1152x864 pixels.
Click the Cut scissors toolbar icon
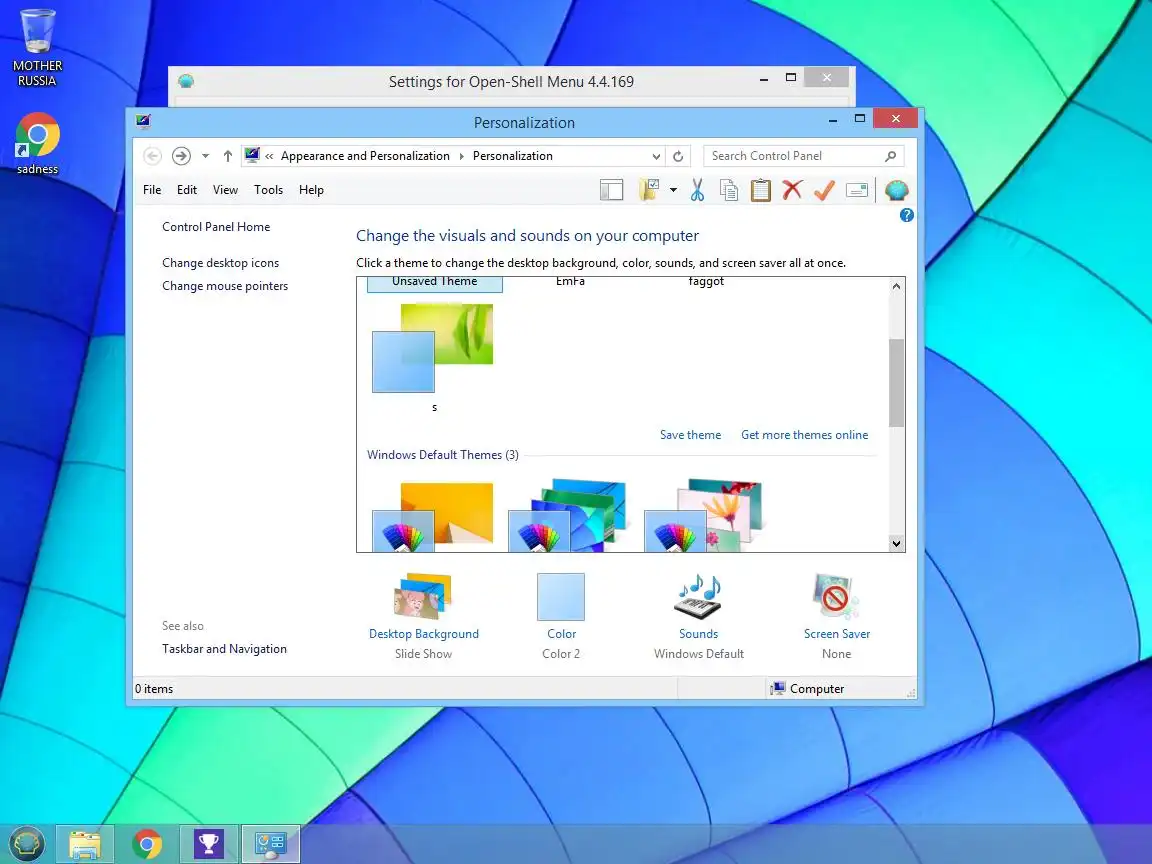pos(697,190)
